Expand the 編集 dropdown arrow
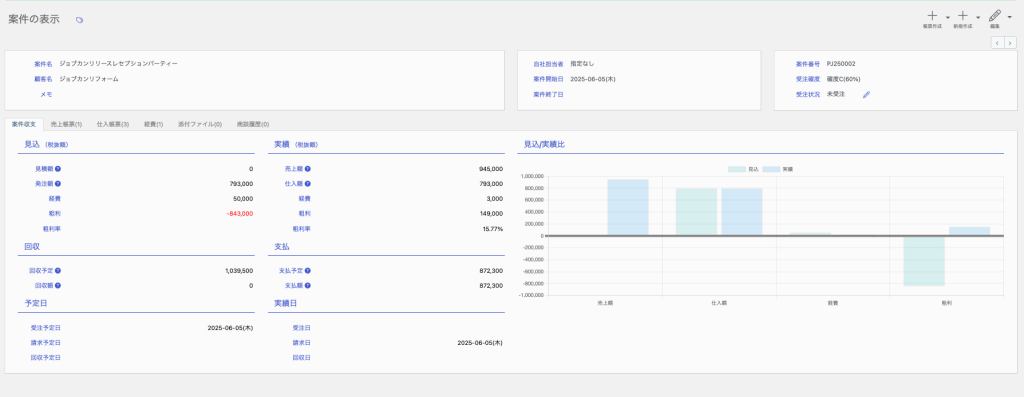Viewport: 1024px width, 397px height. (1010, 18)
